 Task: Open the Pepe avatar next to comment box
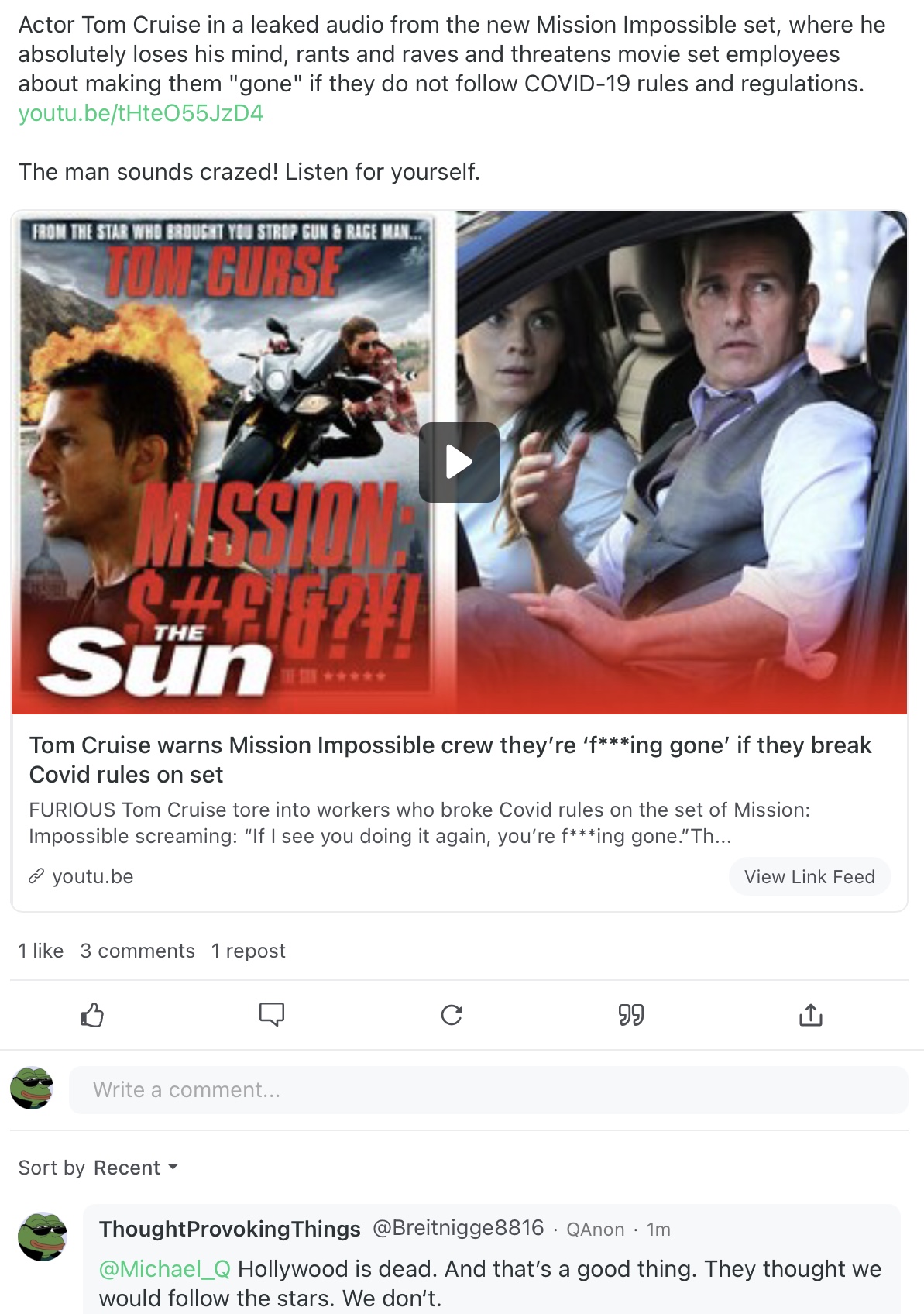pos(32,1088)
